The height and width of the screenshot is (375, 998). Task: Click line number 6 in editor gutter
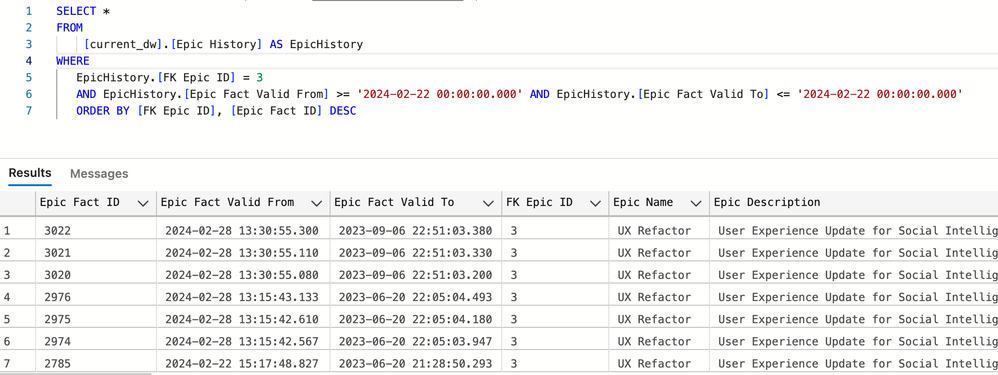click(x=28, y=94)
